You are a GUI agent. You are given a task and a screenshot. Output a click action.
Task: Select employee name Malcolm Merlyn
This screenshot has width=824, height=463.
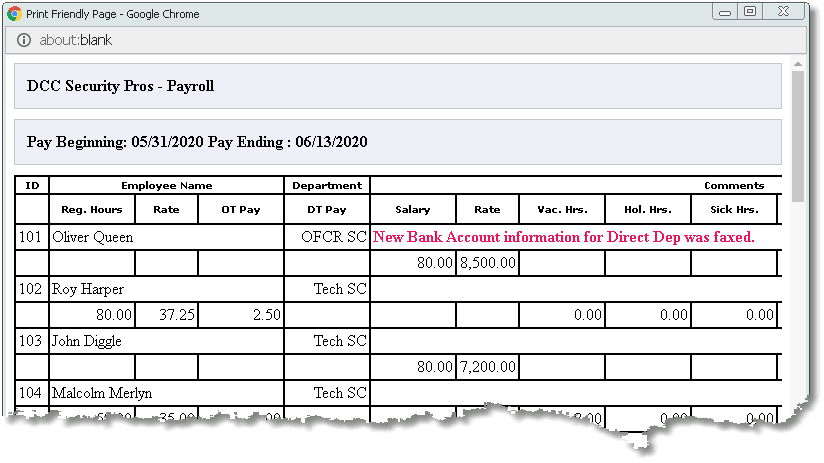coord(102,393)
